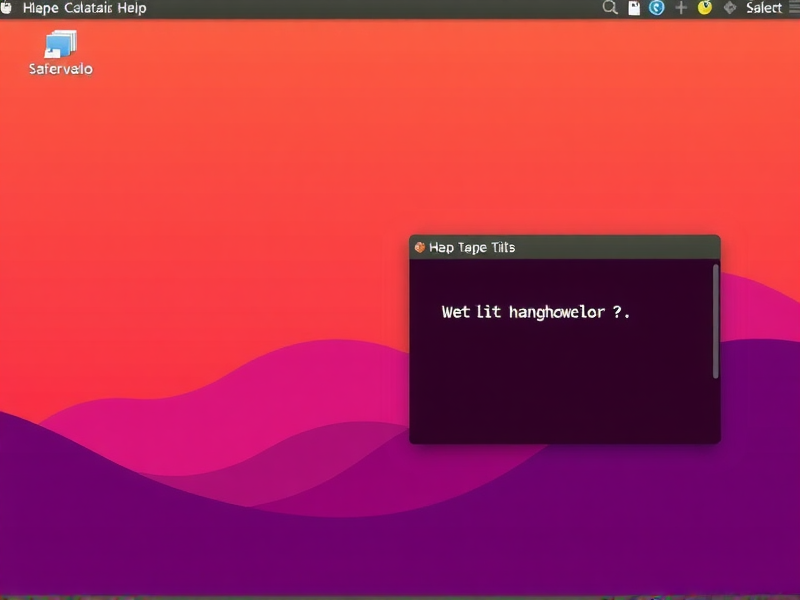Click the Safervalo text label on desktop
The width and height of the screenshot is (800, 600).
coord(61,69)
